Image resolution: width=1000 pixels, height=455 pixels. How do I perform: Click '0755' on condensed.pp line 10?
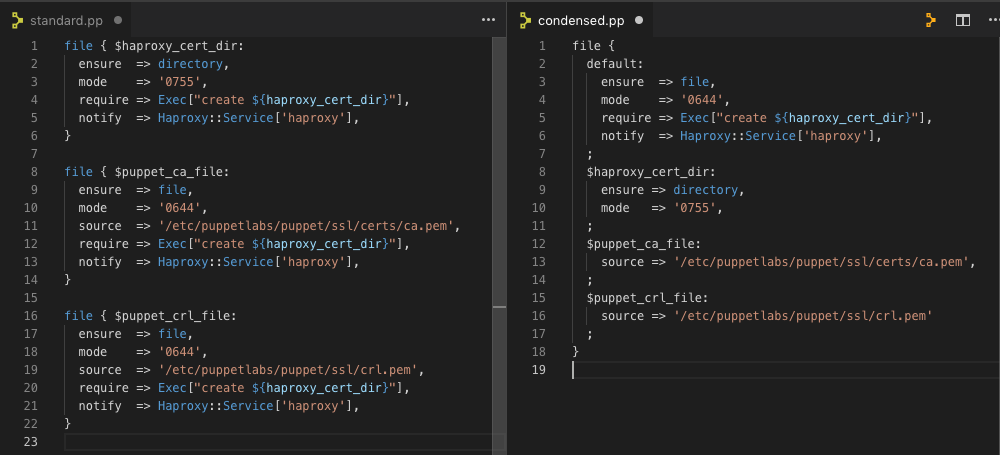695,208
